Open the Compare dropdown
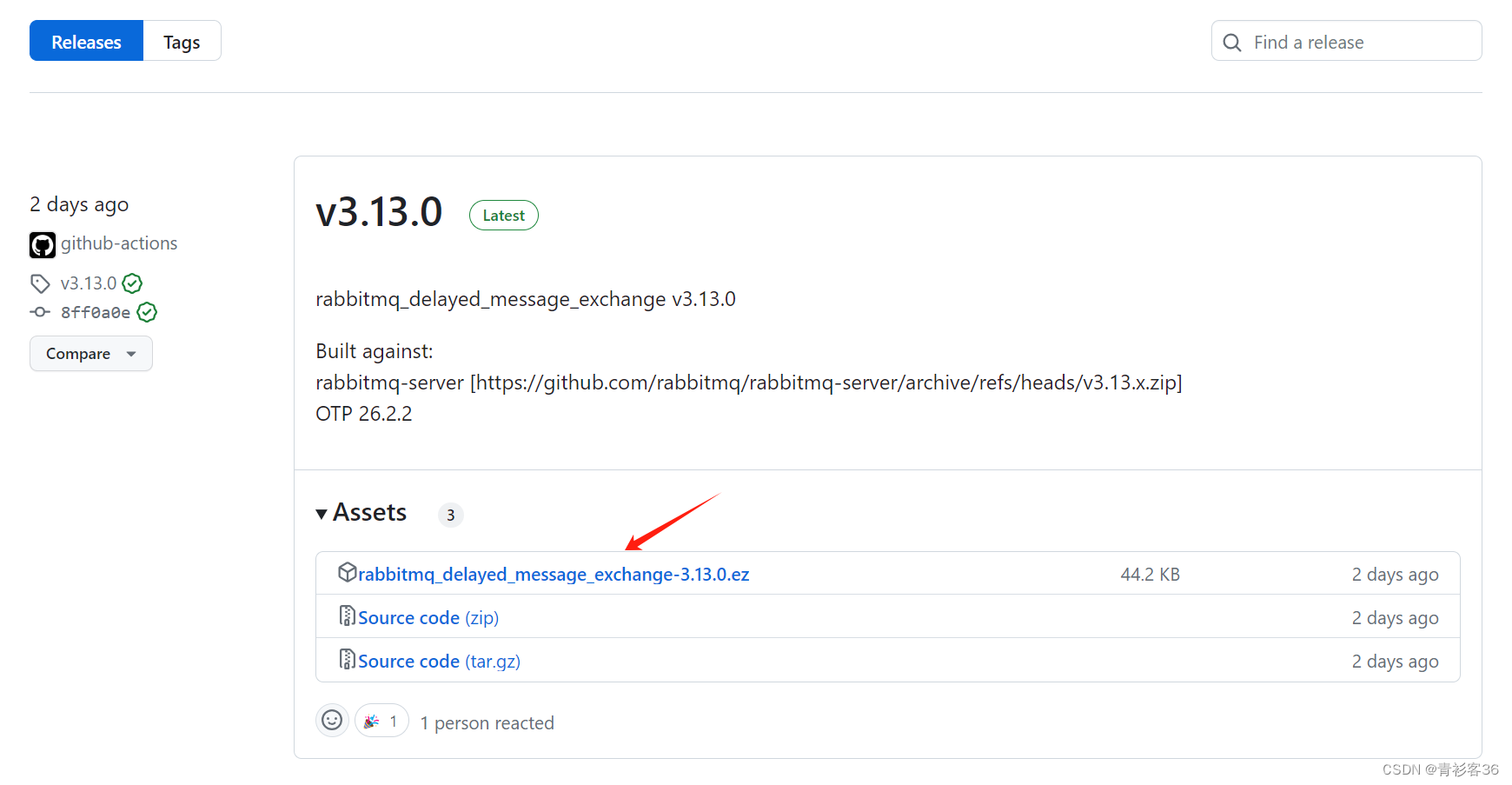The height and width of the screenshot is (785, 1512). (91, 354)
